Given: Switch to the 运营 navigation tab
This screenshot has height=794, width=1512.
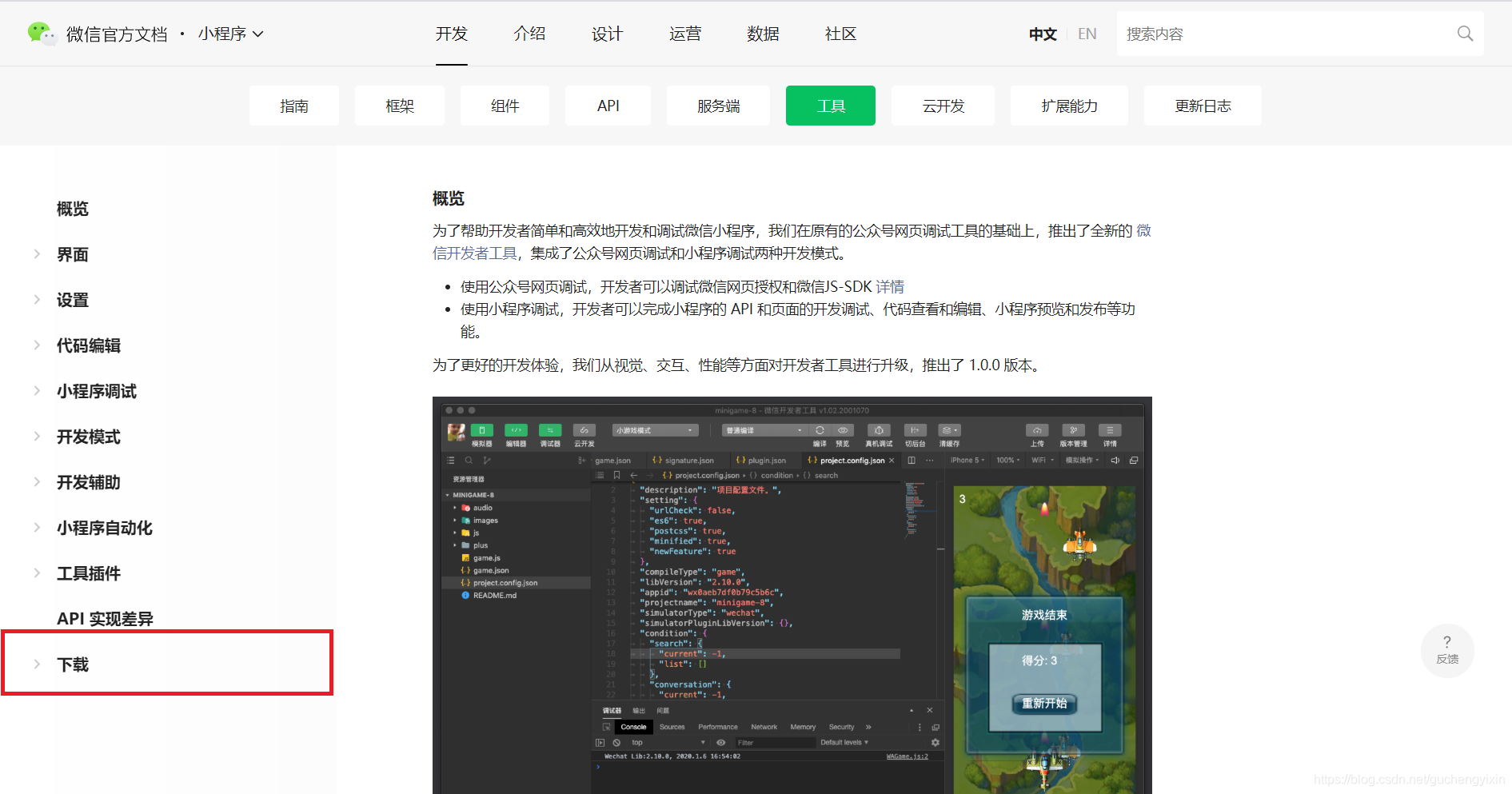Looking at the screenshot, I should (685, 34).
